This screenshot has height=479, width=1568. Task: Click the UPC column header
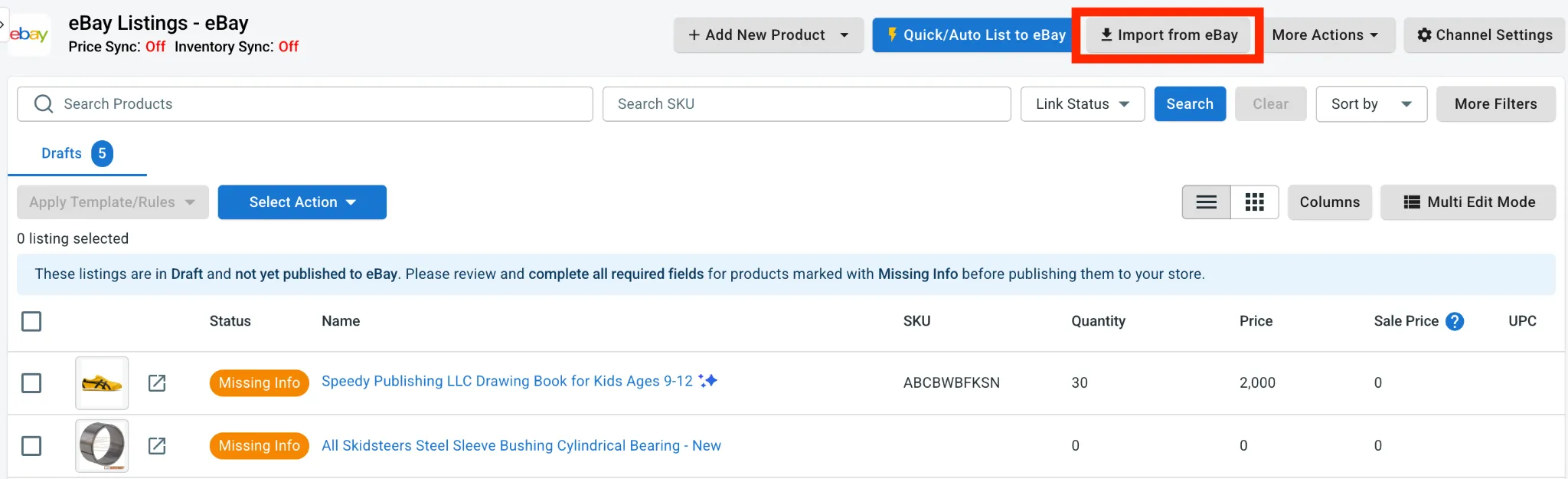1523,321
